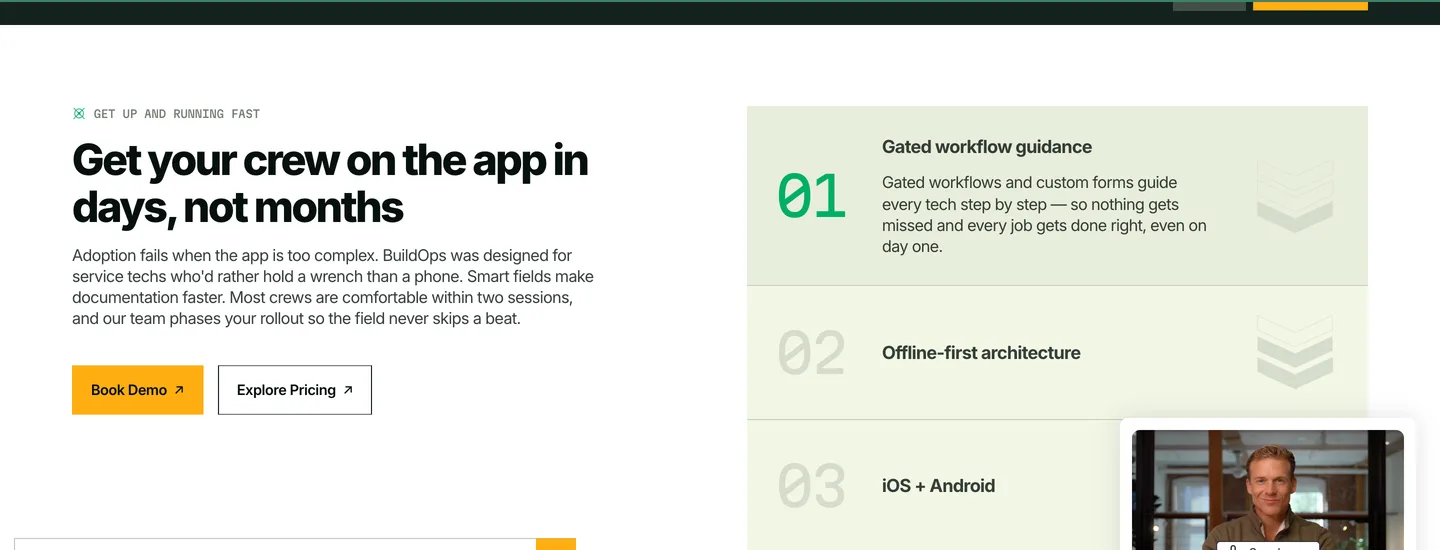Click the heading Get your crew on the app
This screenshot has width=1440, height=550.
(x=330, y=184)
